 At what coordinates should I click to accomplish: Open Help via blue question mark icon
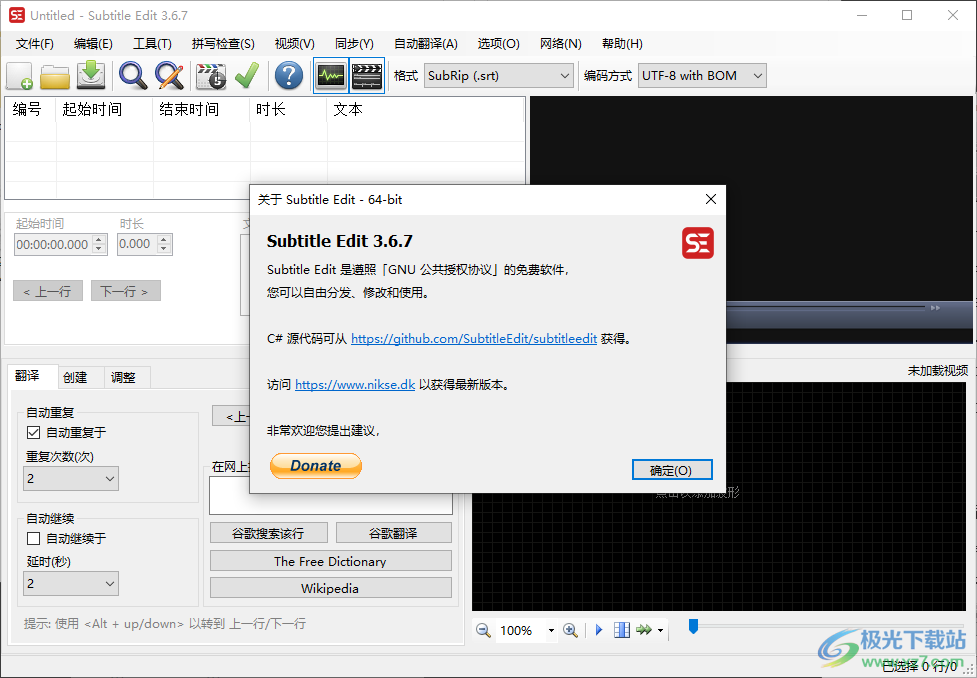(288, 76)
